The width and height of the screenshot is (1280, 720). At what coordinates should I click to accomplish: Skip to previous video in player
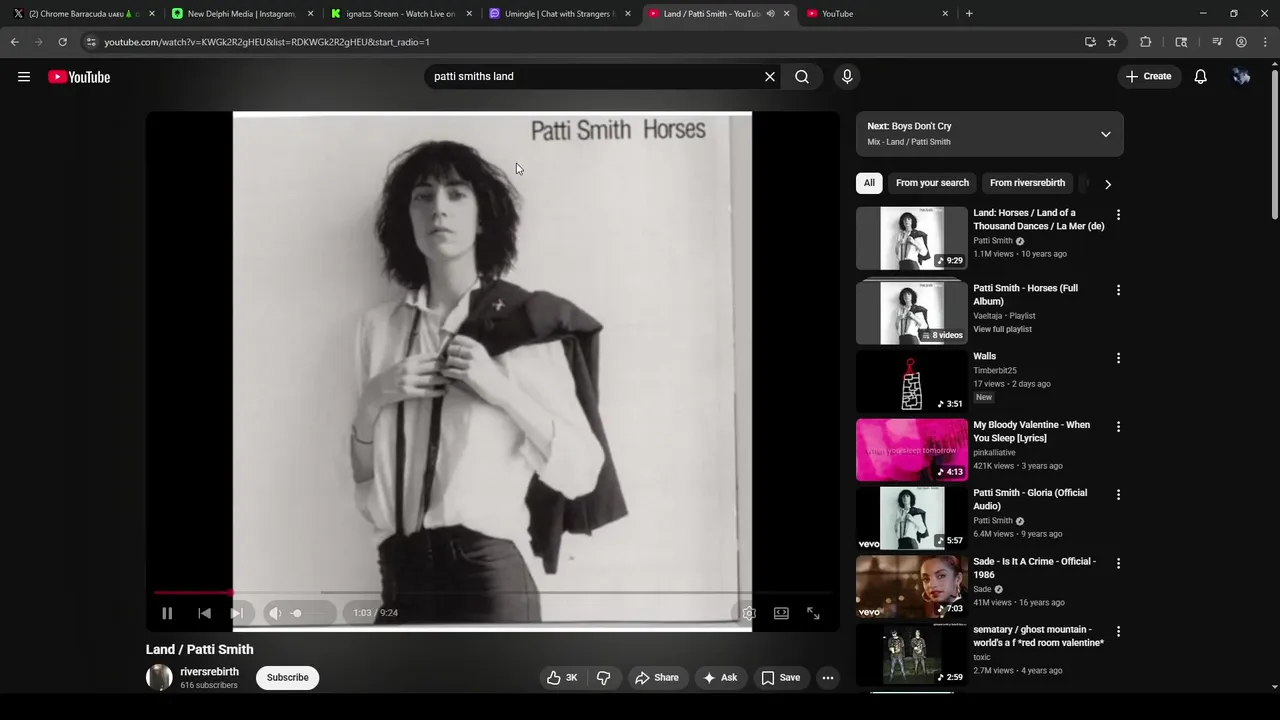pyautogui.click(x=204, y=613)
